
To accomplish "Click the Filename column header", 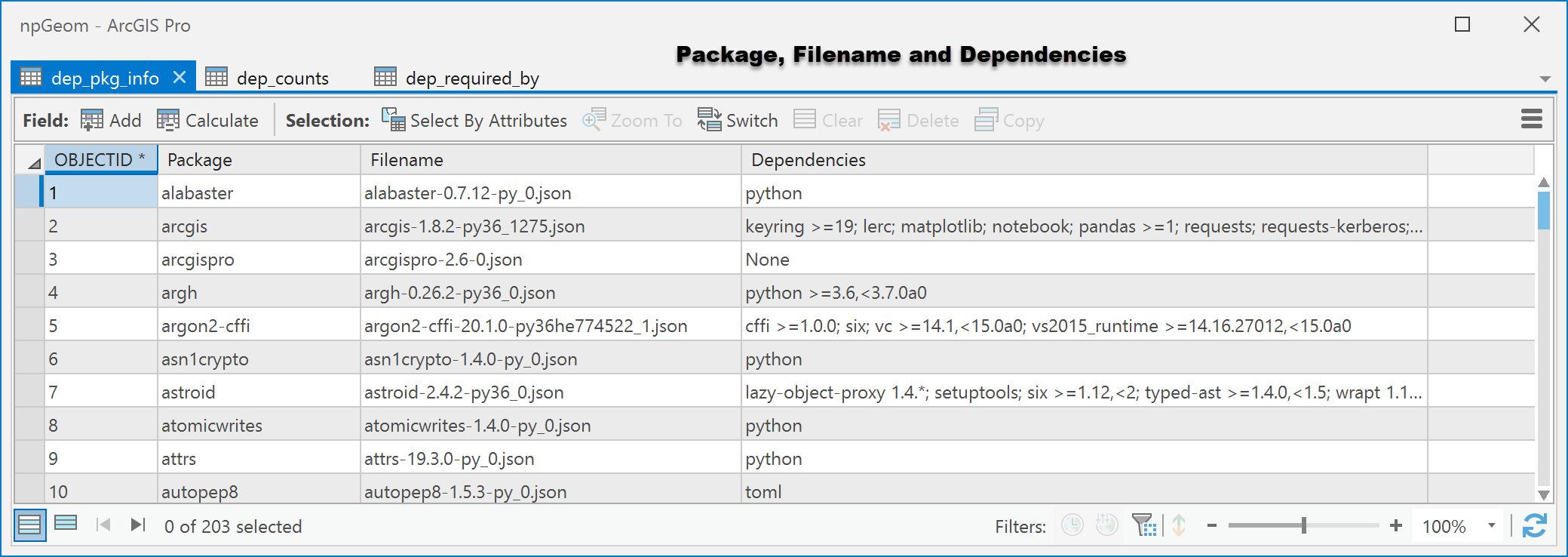I will (x=551, y=160).
